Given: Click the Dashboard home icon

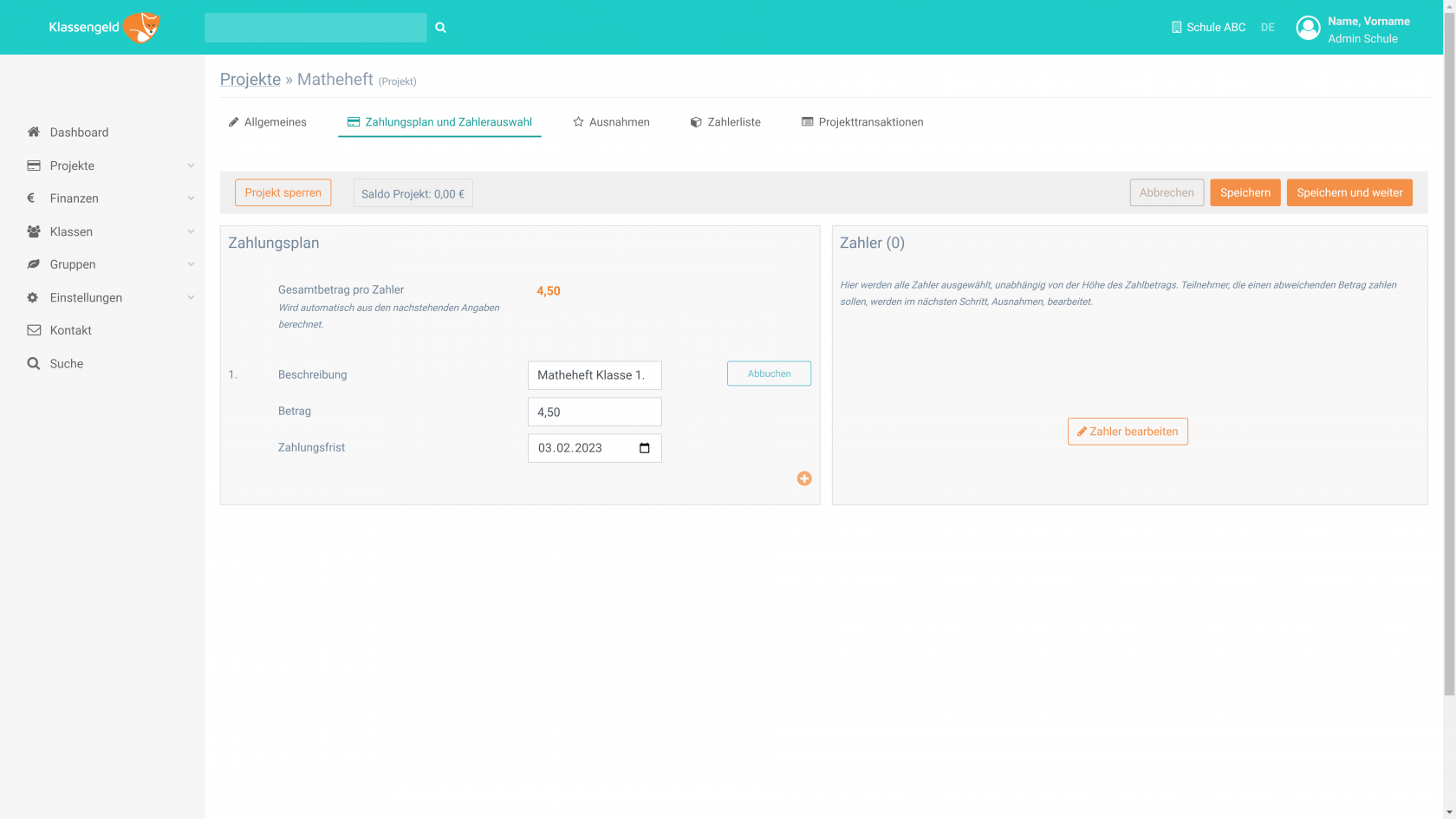Looking at the screenshot, I should click(x=34, y=132).
